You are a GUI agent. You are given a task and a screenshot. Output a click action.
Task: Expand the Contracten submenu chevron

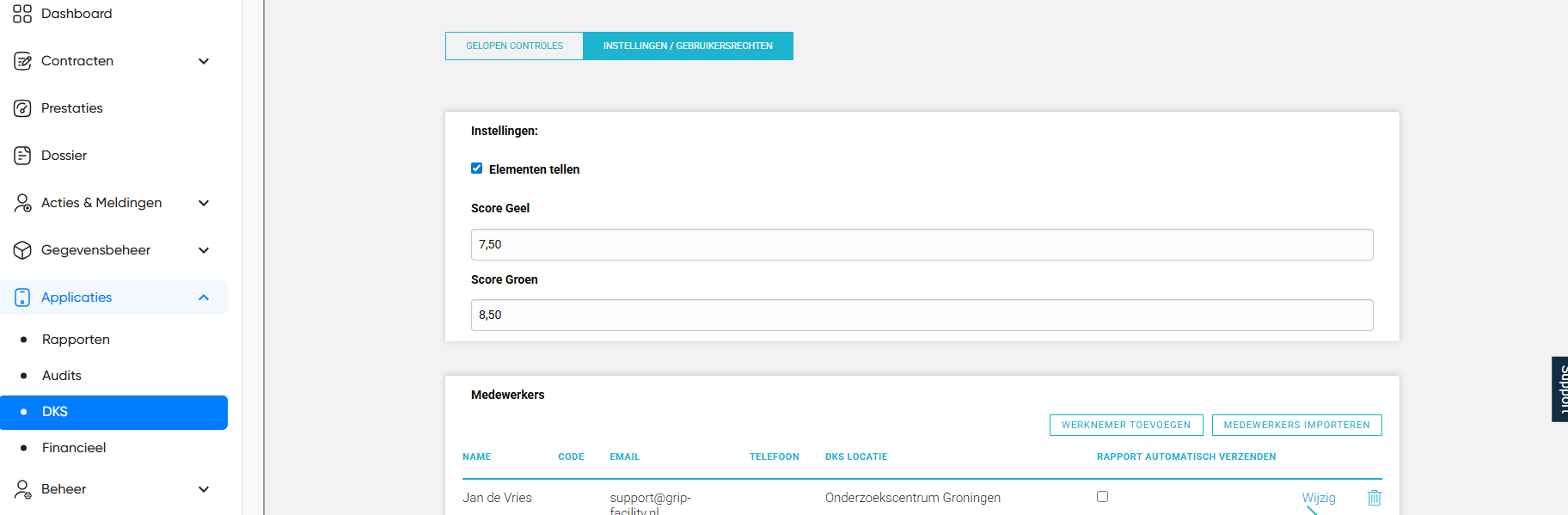point(204,61)
